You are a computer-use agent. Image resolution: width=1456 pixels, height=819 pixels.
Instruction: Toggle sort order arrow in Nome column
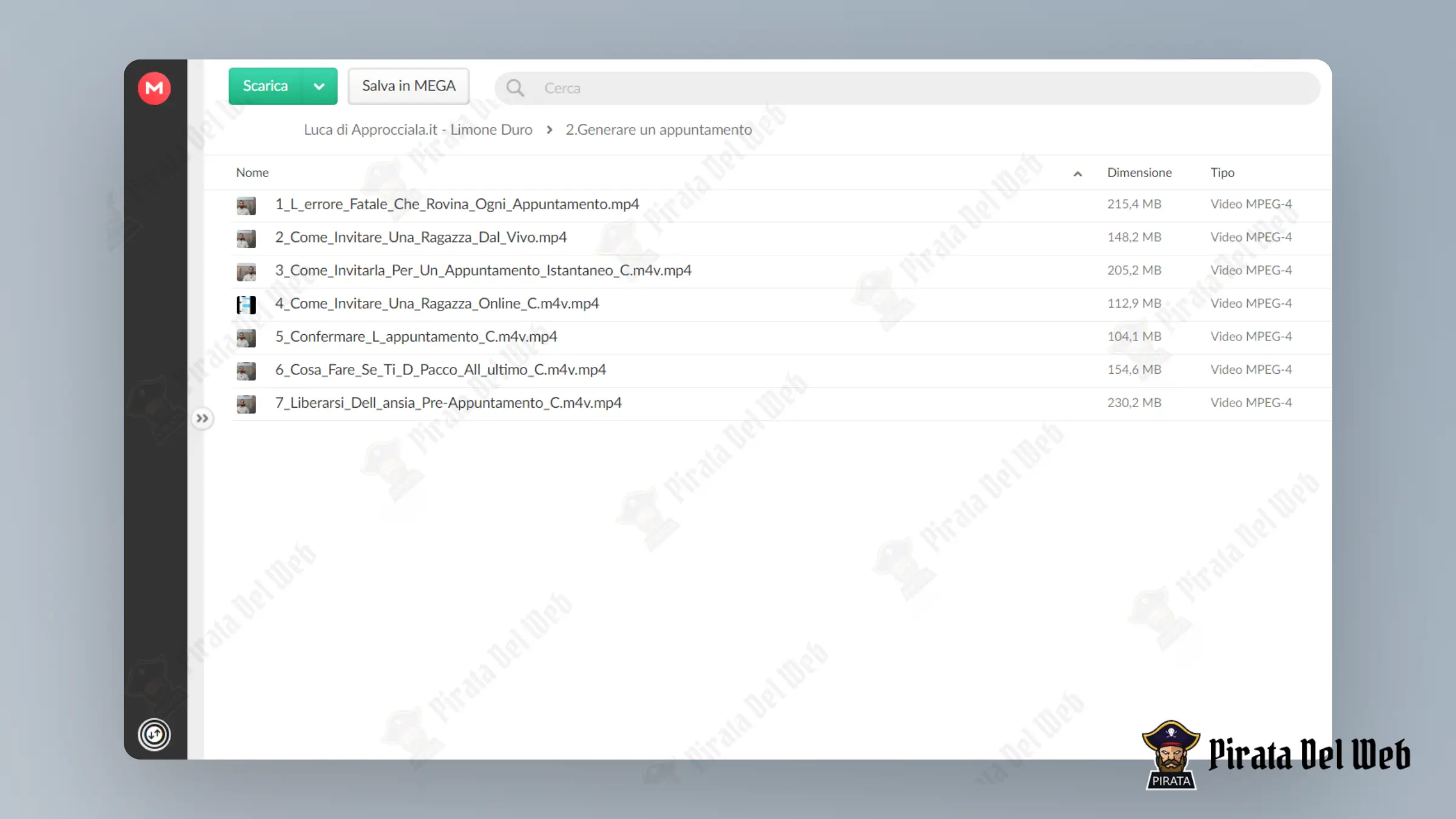[x=1077, y=174]
